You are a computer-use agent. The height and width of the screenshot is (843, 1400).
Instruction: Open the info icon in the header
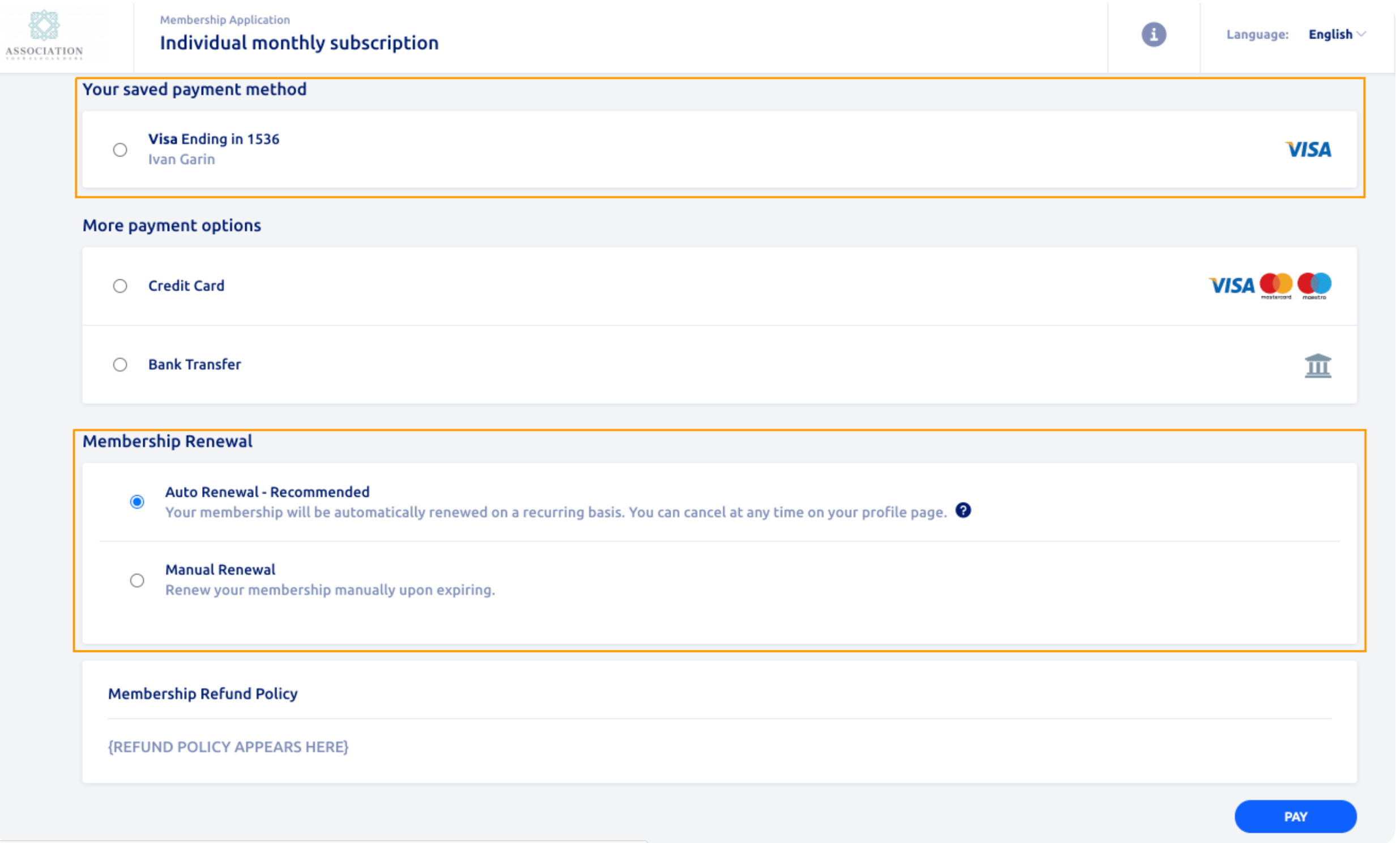point(1153,35)
